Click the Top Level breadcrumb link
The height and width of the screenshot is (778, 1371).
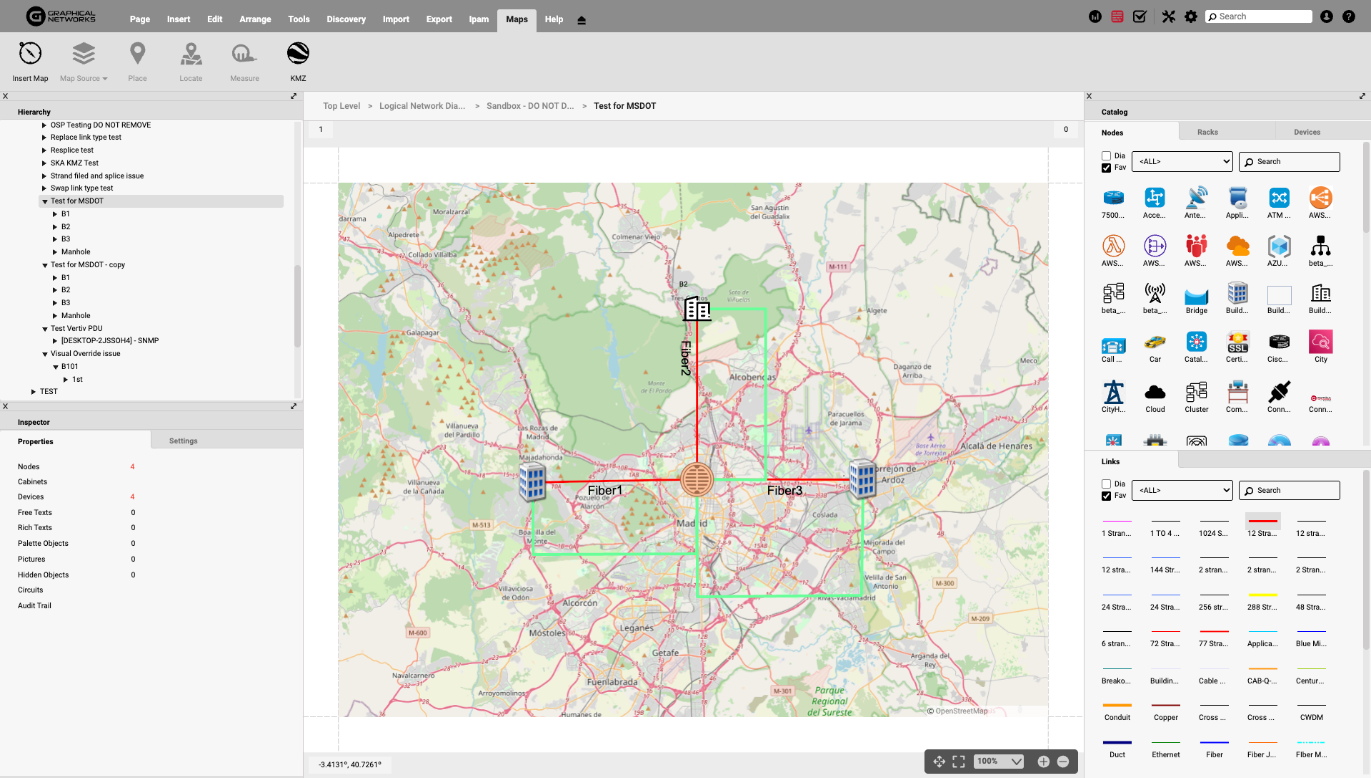(x=341, y=106)
